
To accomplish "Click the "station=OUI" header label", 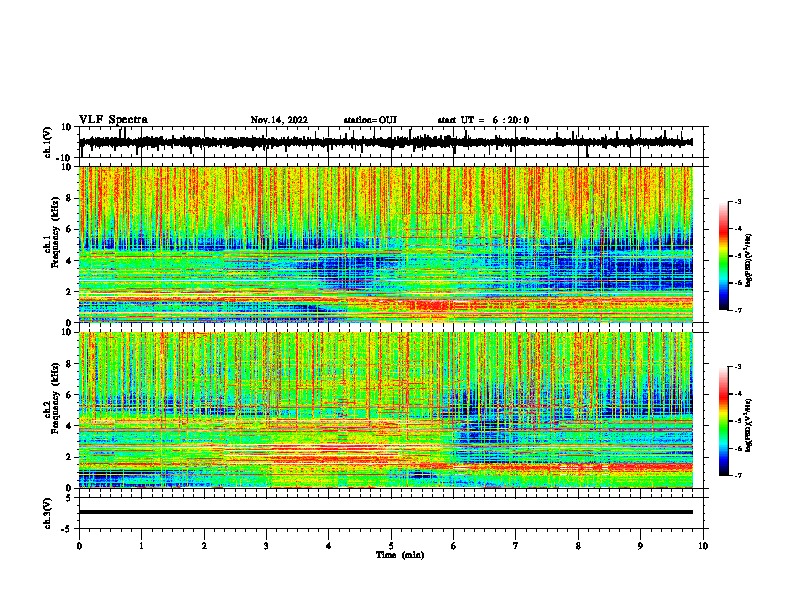I will 370,120.
